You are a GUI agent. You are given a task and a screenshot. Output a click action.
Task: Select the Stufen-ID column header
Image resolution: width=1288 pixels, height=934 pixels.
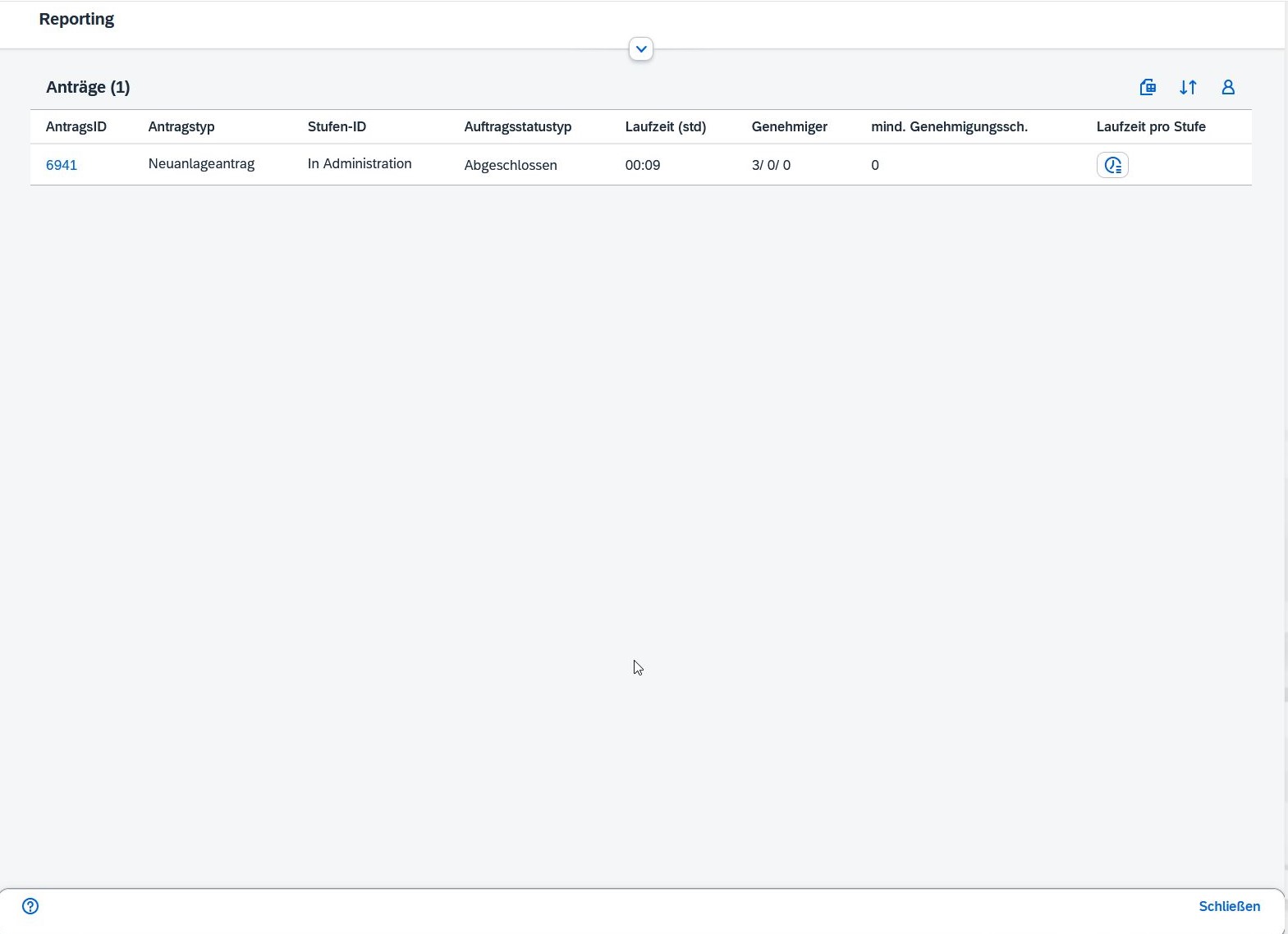pyautogui.click(x=337, y=126)
